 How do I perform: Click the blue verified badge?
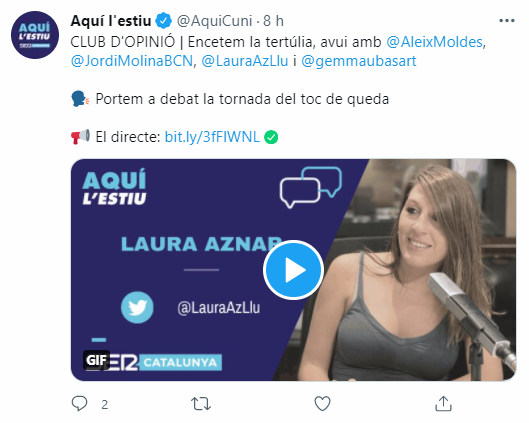point(164,21)
